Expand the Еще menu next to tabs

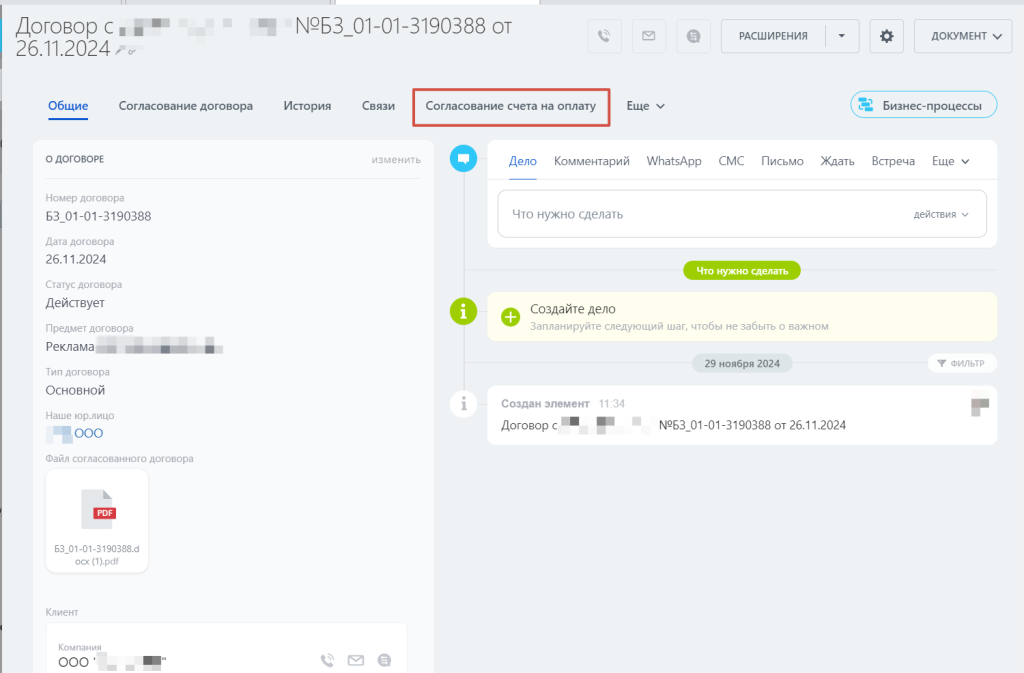pos(646,105)
